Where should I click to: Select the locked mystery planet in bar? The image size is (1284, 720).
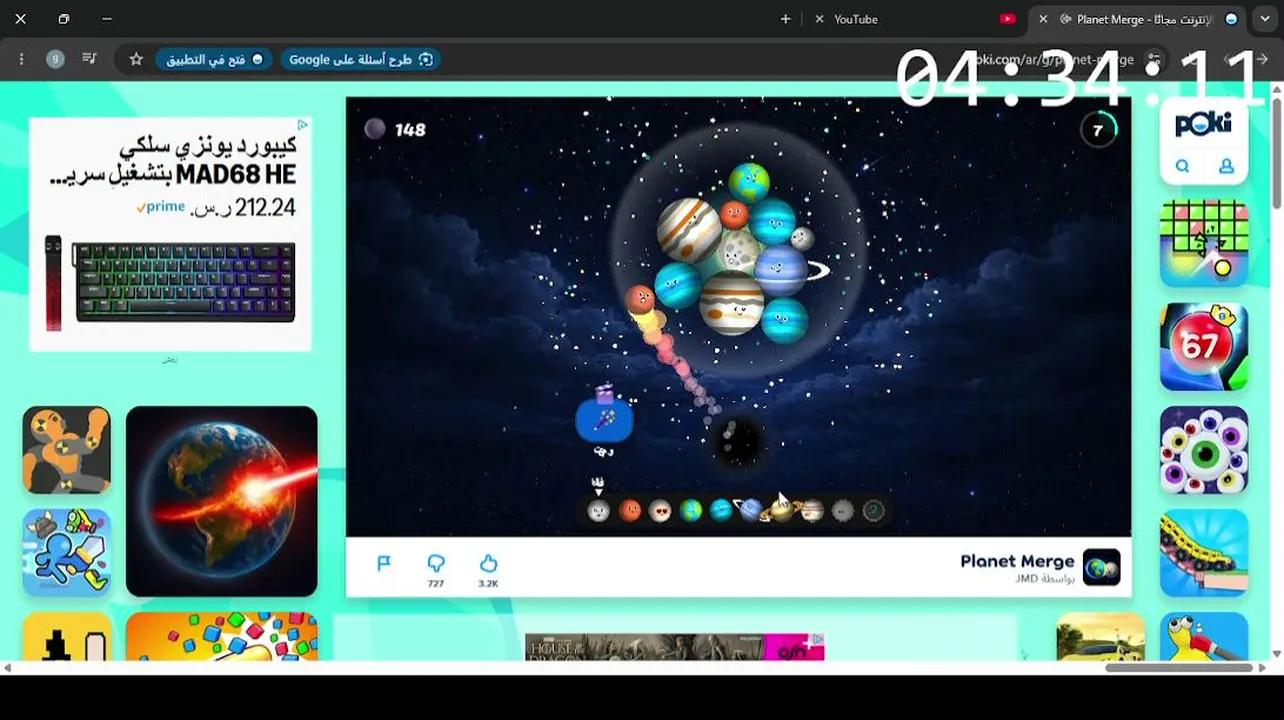(873, 511)
